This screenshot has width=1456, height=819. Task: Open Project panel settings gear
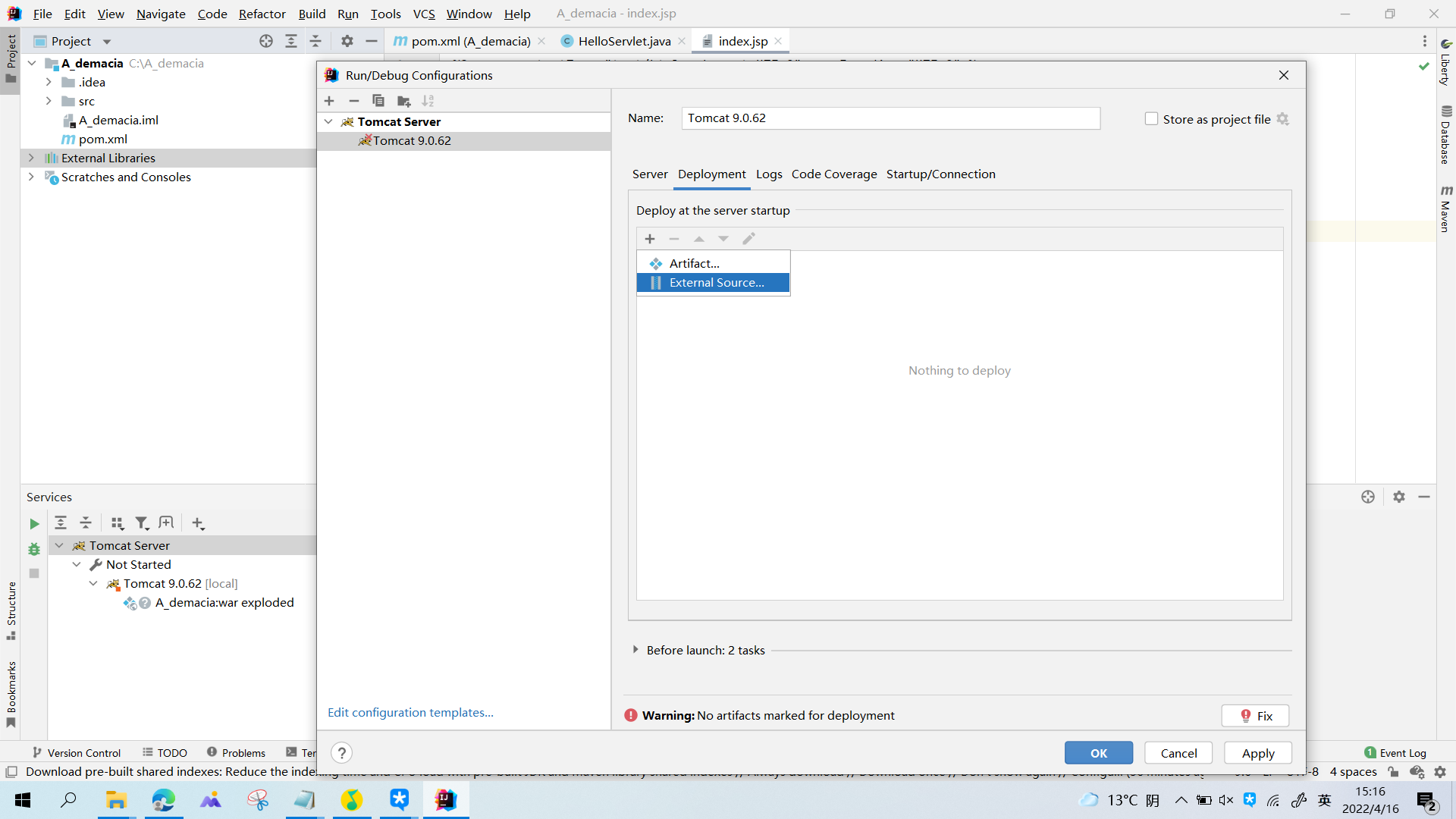click(347, 41)
